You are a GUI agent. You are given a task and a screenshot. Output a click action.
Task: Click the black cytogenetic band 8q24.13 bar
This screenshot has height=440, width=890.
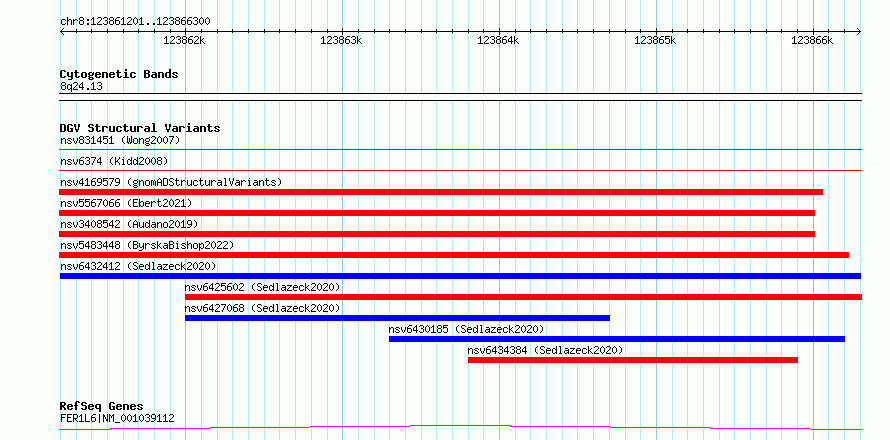point(460,97)
